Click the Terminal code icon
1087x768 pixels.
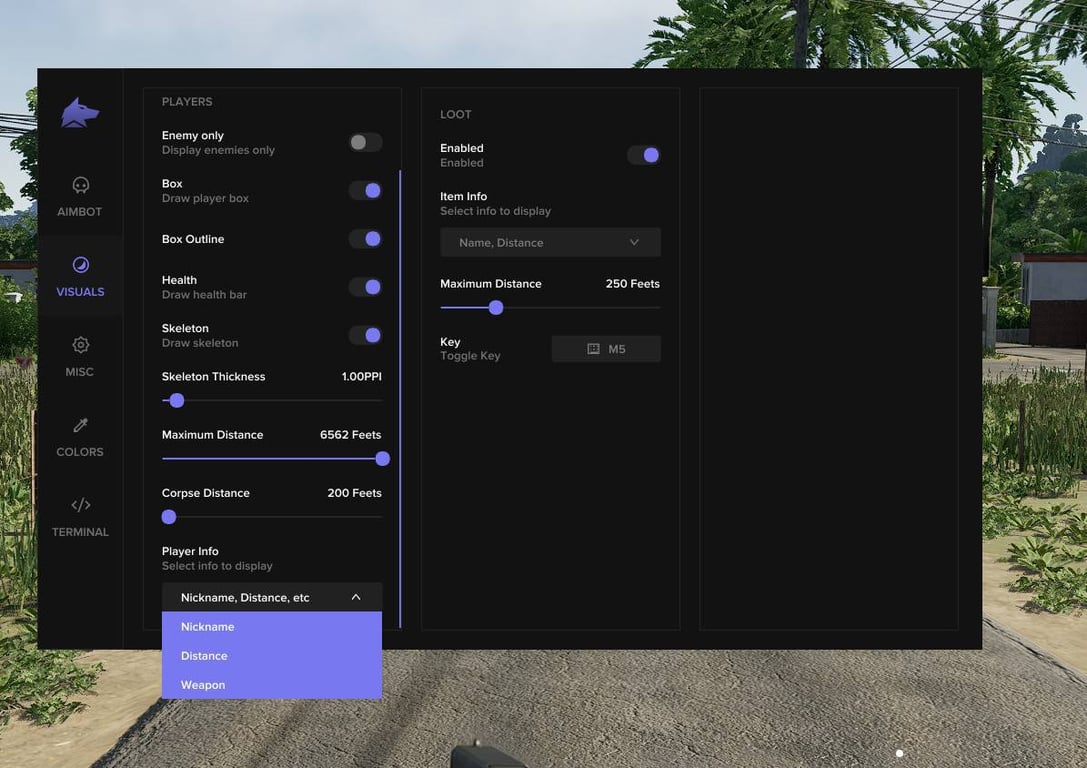tap(80, 505)
